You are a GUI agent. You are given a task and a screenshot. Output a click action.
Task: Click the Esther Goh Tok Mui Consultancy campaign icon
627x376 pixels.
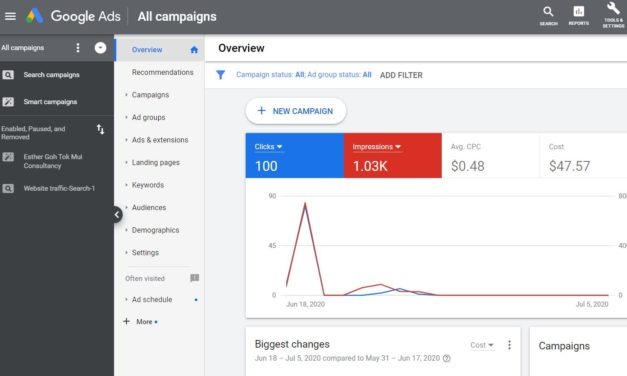click(8, 157)
